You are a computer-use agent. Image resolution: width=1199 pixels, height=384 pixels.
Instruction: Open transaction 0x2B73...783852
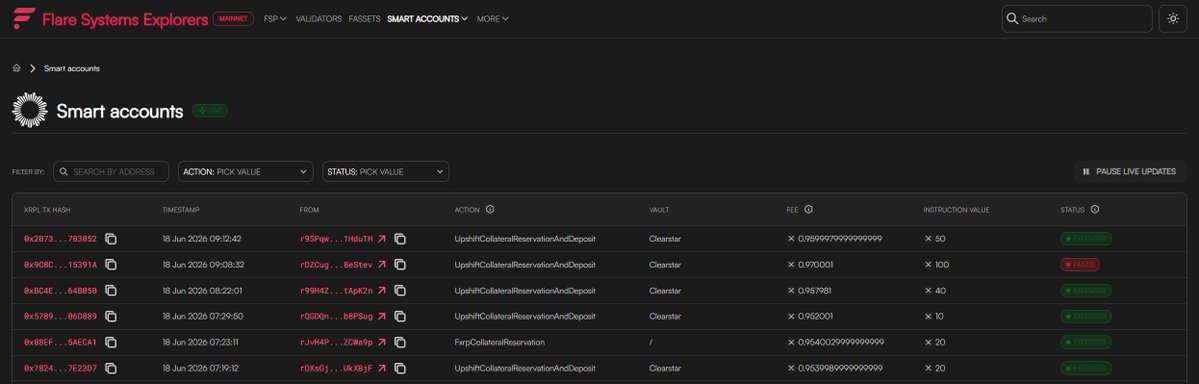pos(60,239)
